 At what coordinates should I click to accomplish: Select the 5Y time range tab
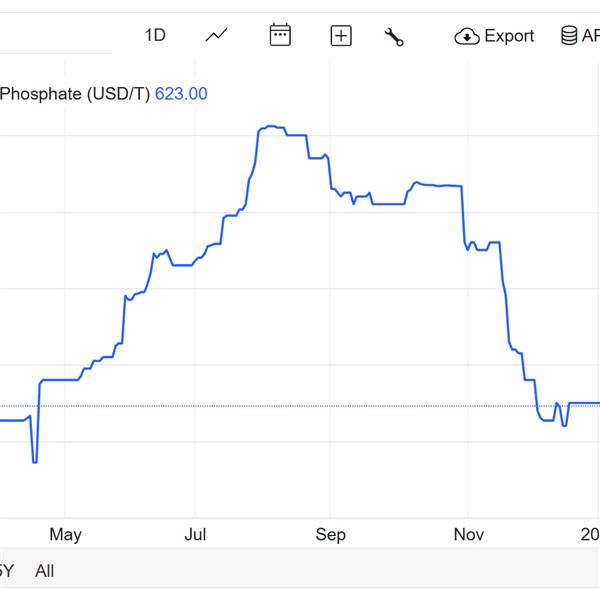pos(5,571)
